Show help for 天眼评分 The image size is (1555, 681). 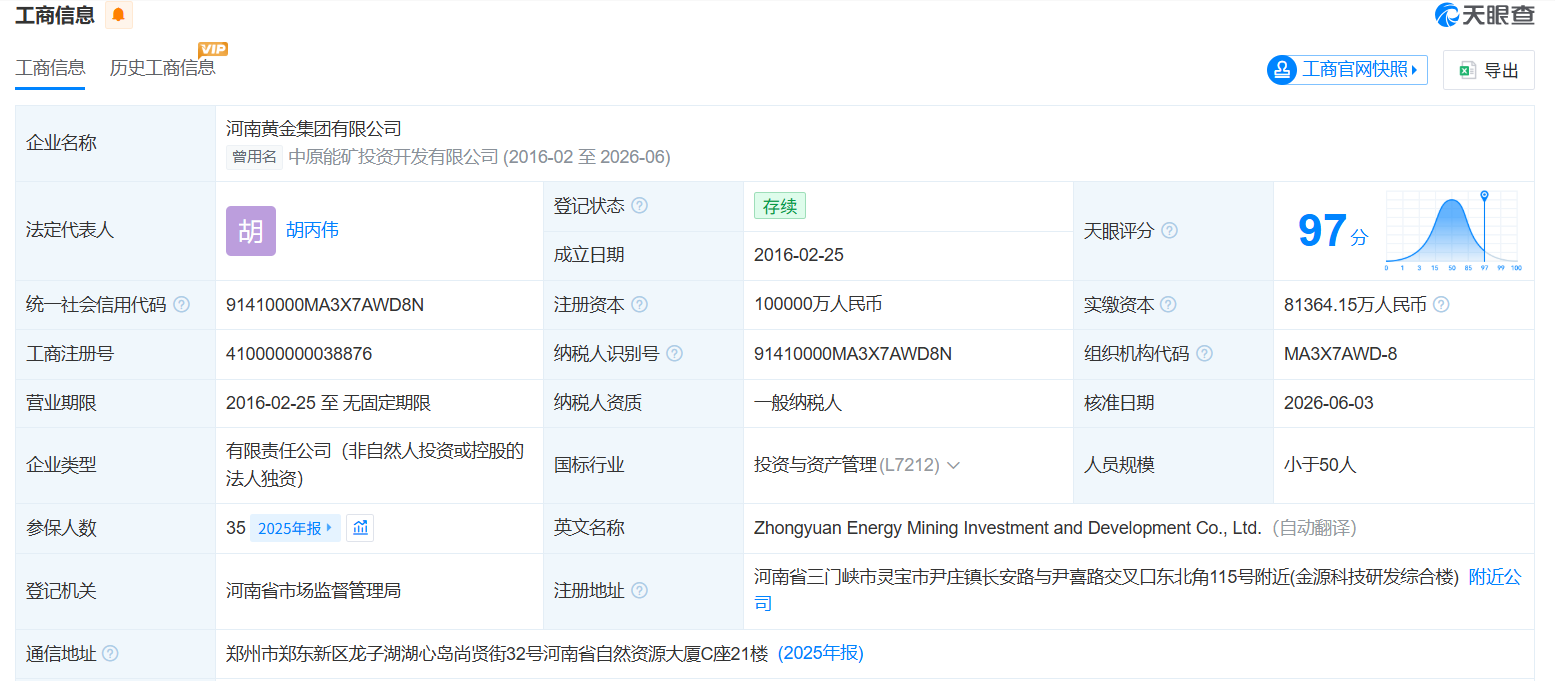(x=1168, y=231)
